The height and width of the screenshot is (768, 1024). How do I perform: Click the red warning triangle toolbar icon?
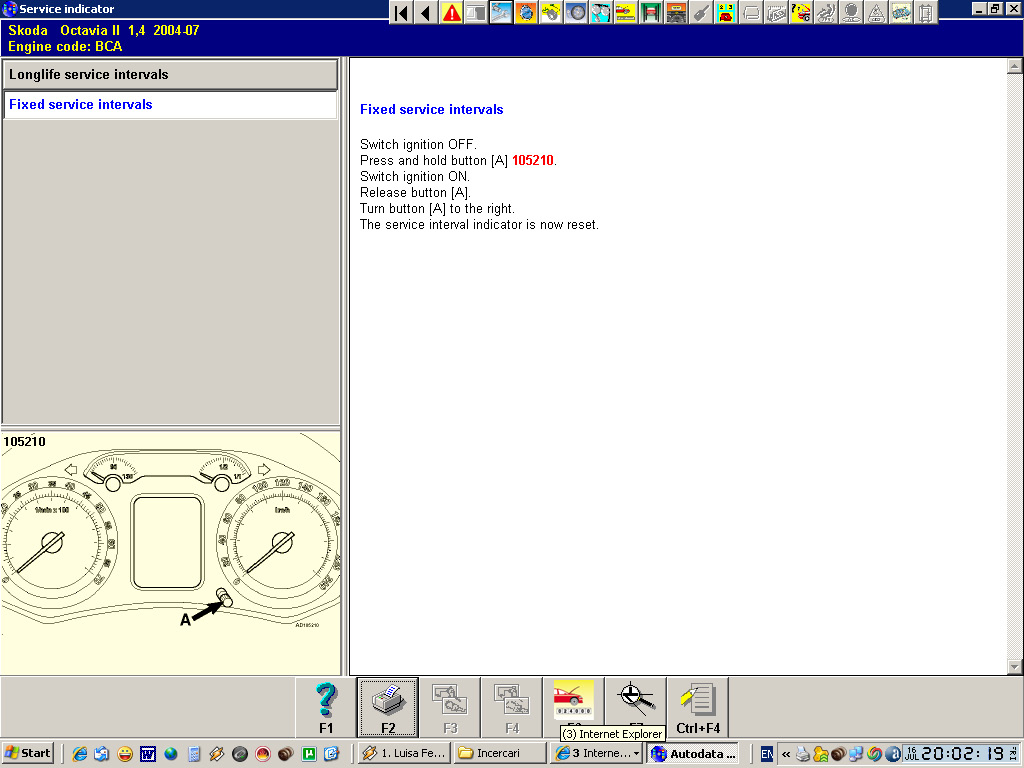pos(452,13)
